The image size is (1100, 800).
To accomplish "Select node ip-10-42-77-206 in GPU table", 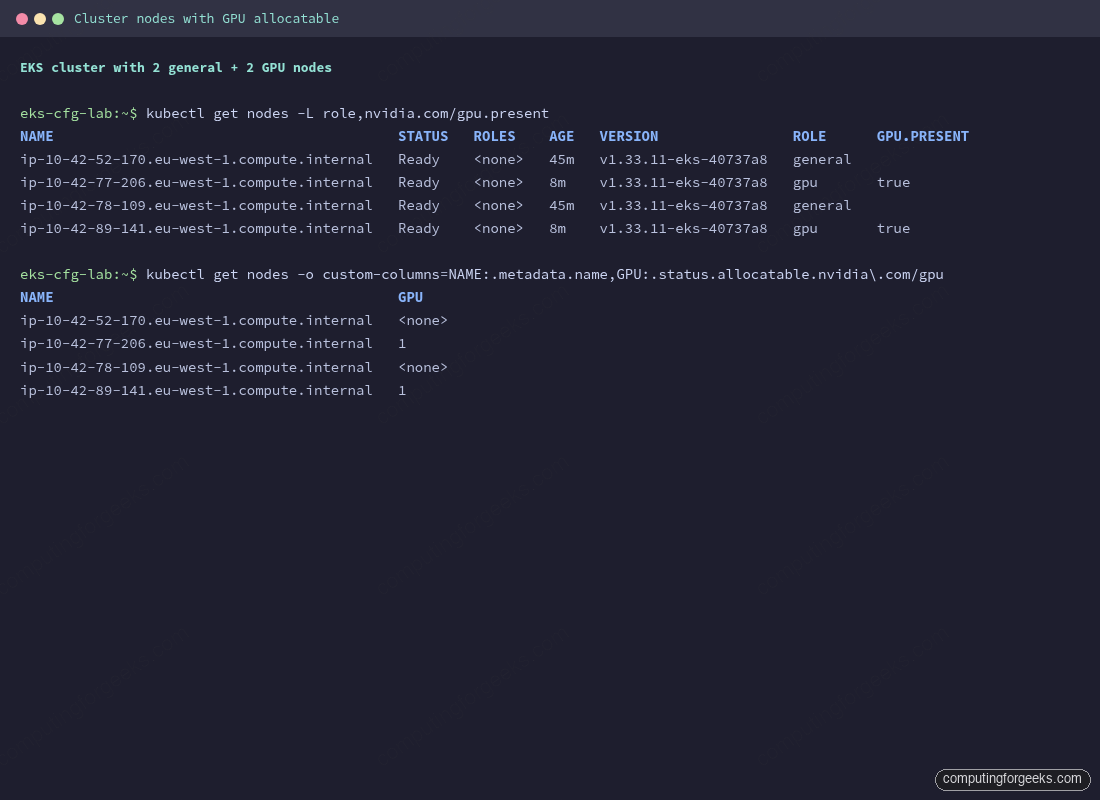I will coord(196,344).
